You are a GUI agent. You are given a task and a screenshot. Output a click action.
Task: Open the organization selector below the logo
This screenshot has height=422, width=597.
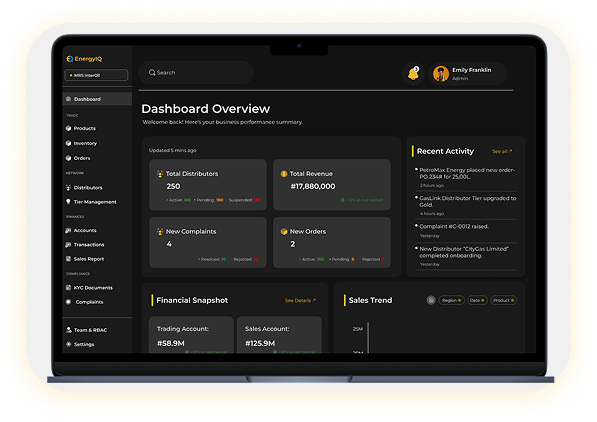96,75
